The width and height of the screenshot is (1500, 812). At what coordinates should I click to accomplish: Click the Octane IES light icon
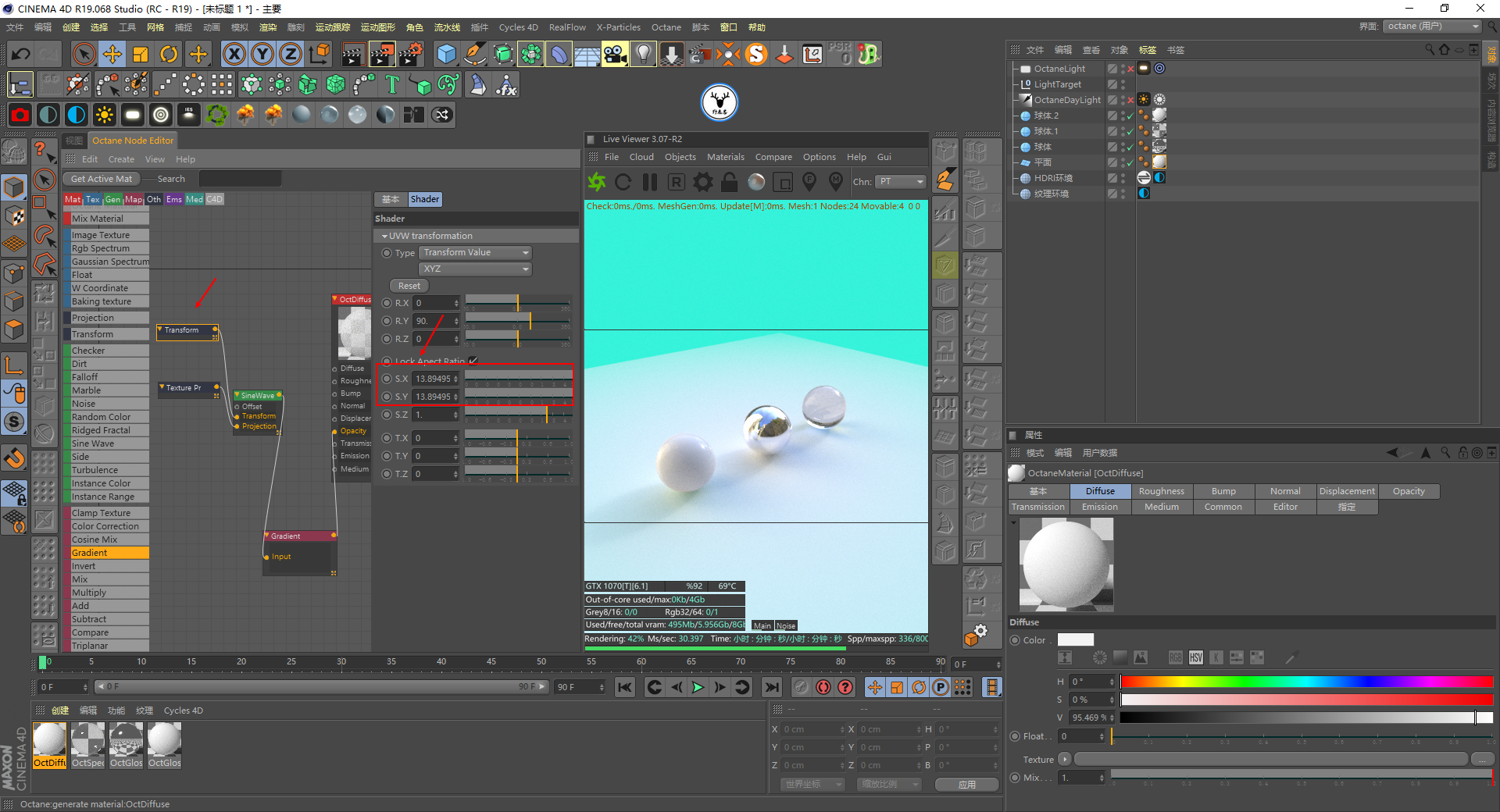189,115
